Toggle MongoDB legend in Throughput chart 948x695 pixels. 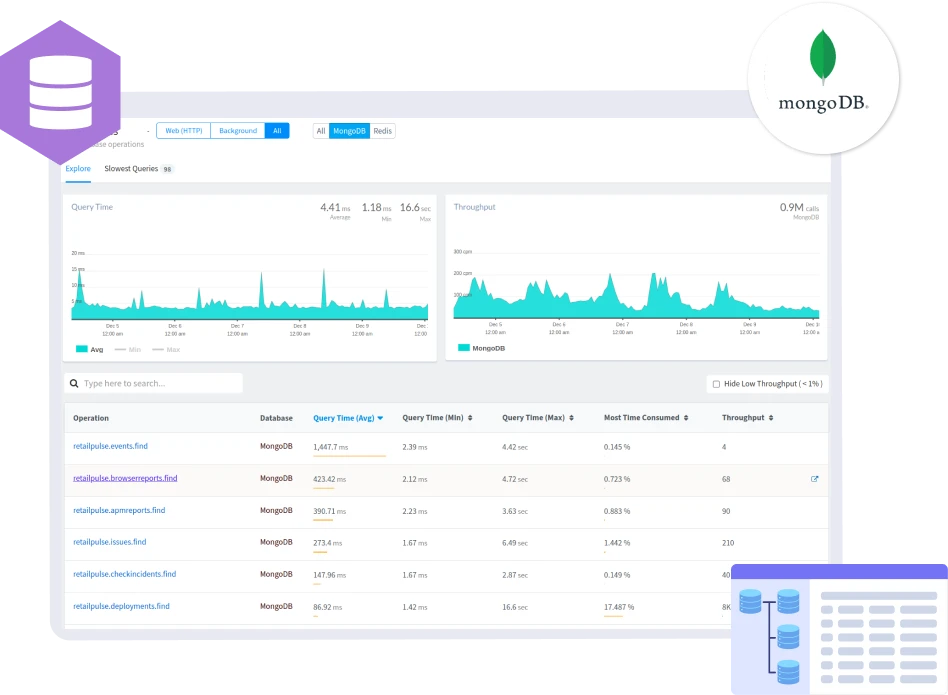click(481, 348)
